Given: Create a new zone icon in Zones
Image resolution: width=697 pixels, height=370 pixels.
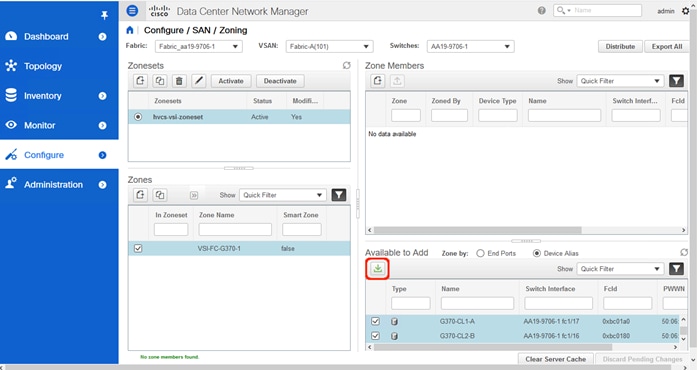Looking at the screenshot, I should 140,195.
